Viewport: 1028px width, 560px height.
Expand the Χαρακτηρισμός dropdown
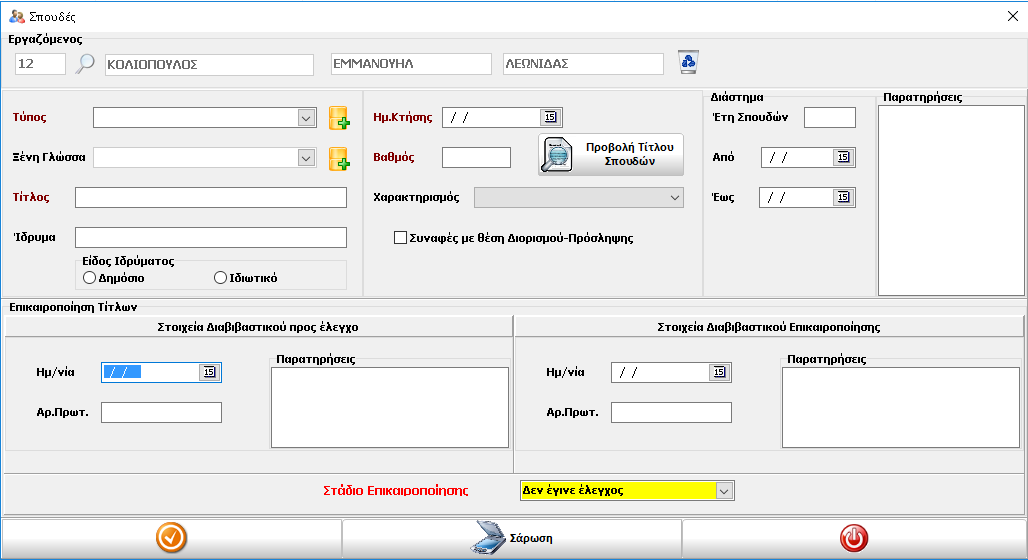675,197
